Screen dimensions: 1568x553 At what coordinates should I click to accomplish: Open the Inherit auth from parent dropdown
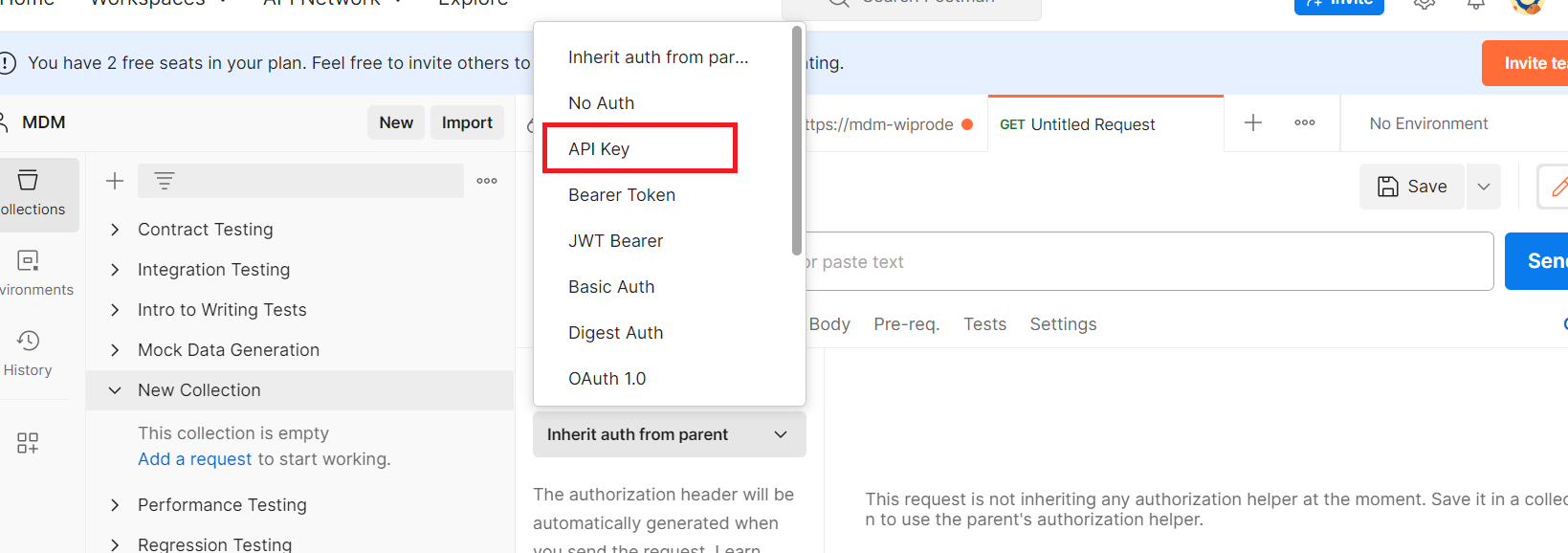[669, 434]
